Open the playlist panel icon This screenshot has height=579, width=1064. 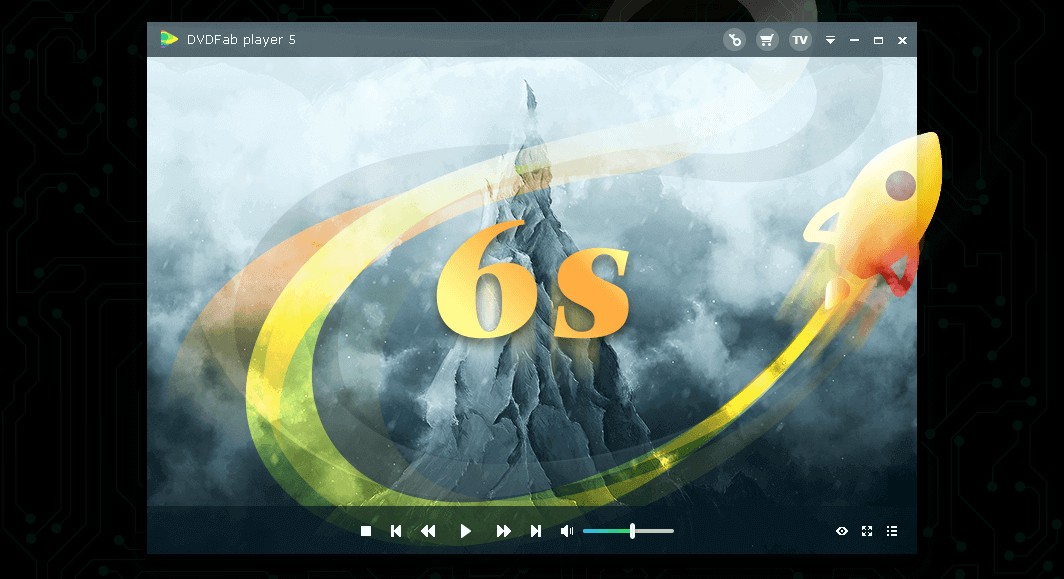coord(892,531)
